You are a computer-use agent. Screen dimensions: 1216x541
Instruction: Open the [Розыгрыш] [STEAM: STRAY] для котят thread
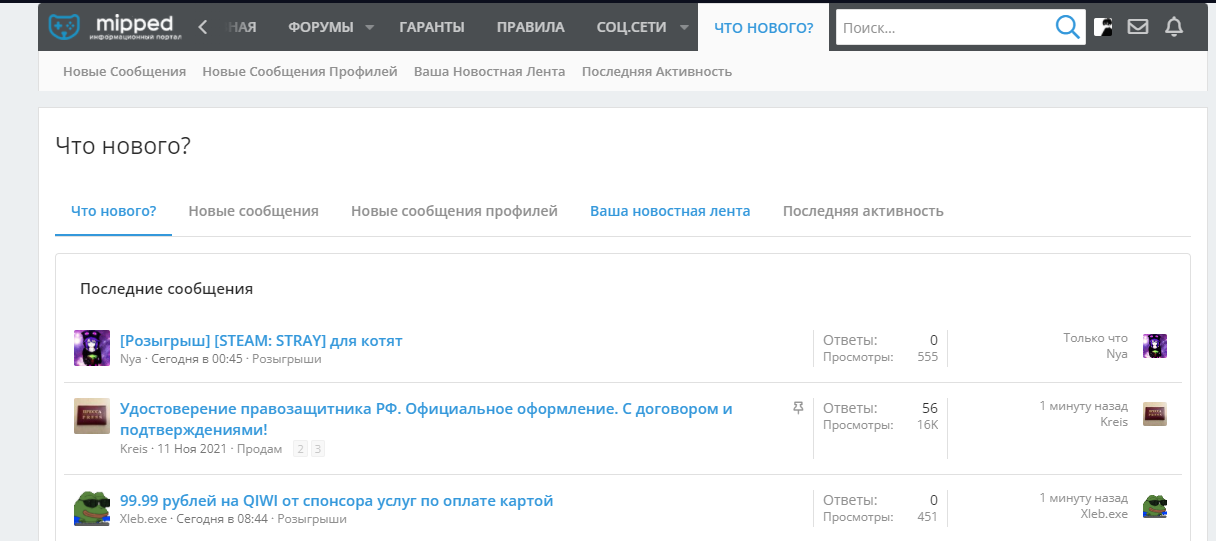(261, 340)
